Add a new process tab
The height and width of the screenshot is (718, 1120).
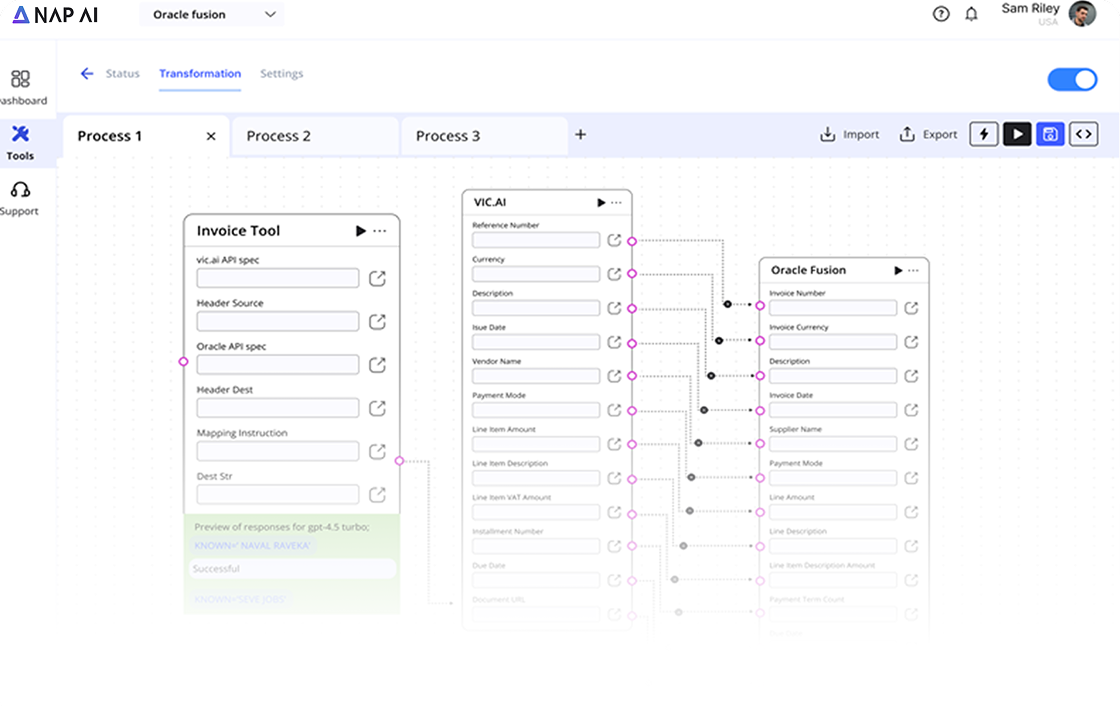tap(581, 134)
